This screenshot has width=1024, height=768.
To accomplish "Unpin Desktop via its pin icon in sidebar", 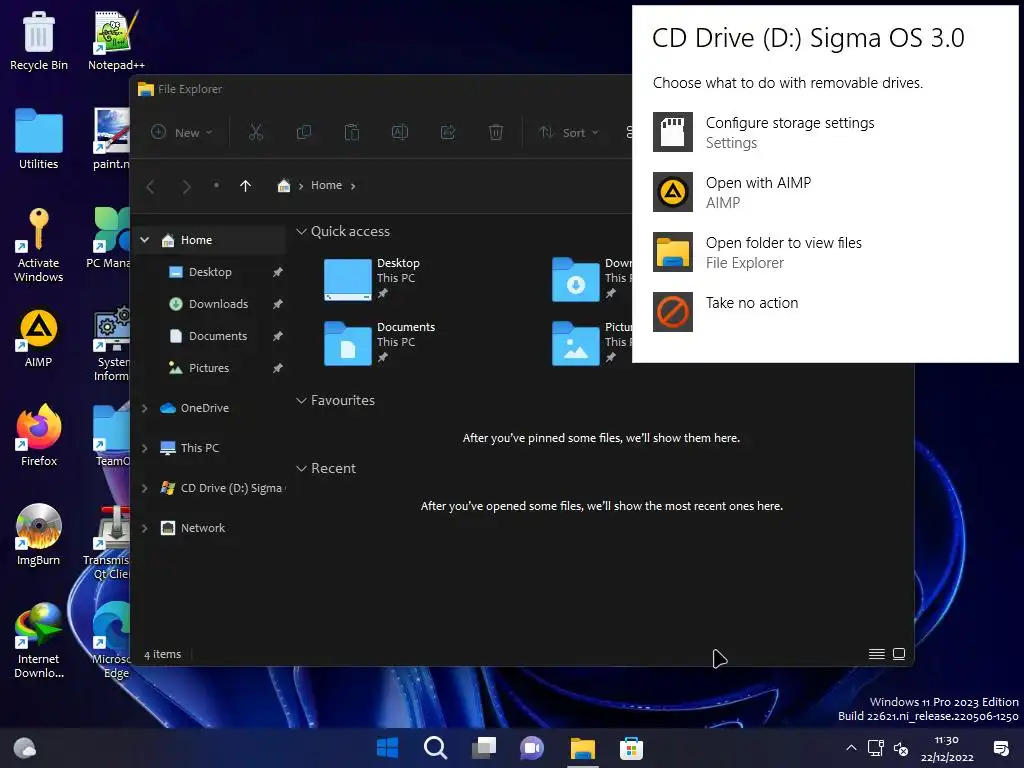I will coord(278,272).
